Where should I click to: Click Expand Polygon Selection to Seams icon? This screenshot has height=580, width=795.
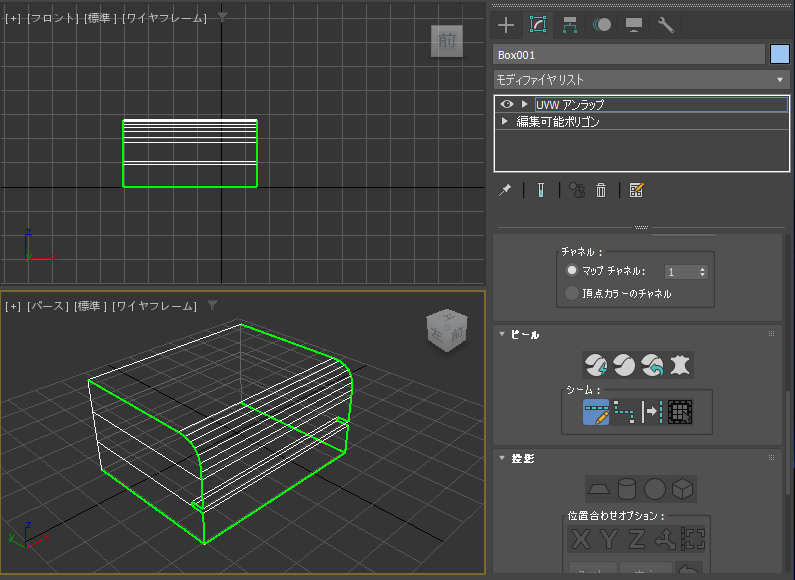[x=680, y=412]
